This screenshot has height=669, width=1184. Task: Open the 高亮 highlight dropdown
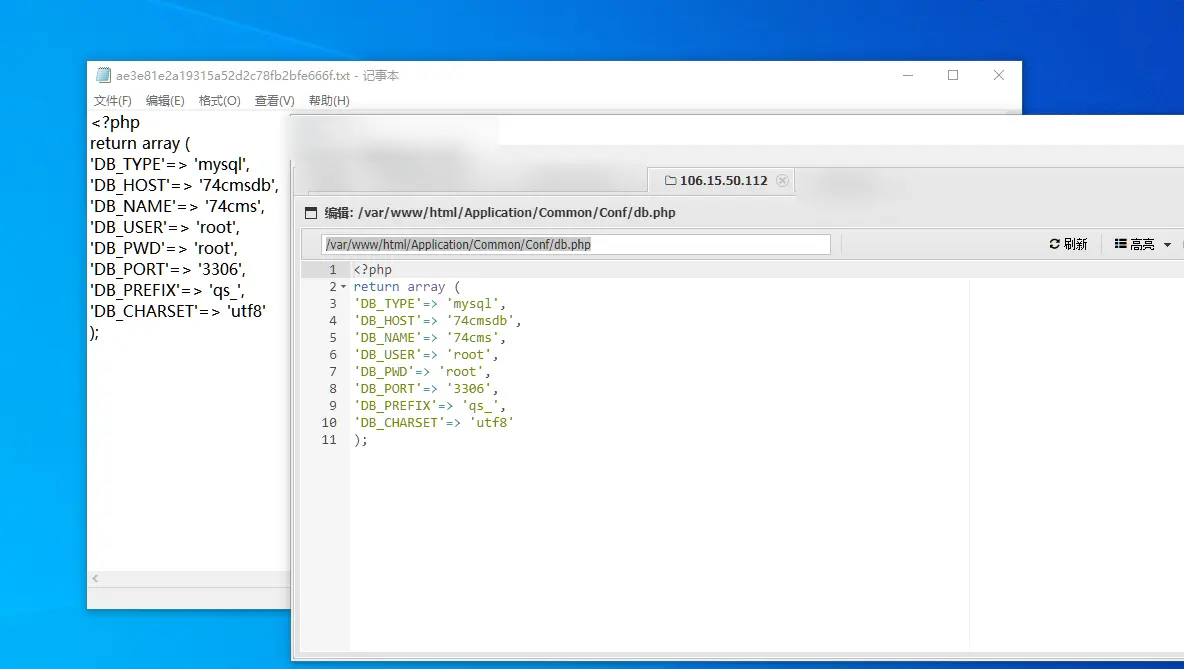1142,244
